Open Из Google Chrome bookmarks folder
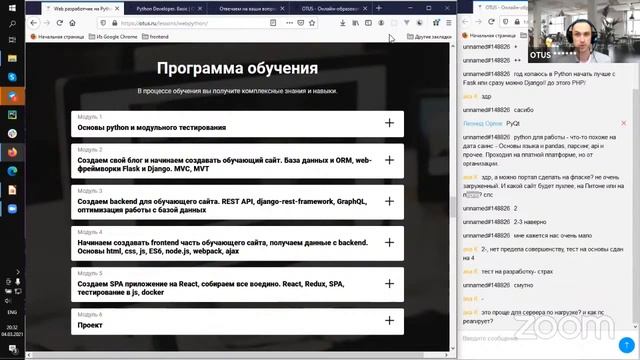The image size is (640, 360). (113, 37)
